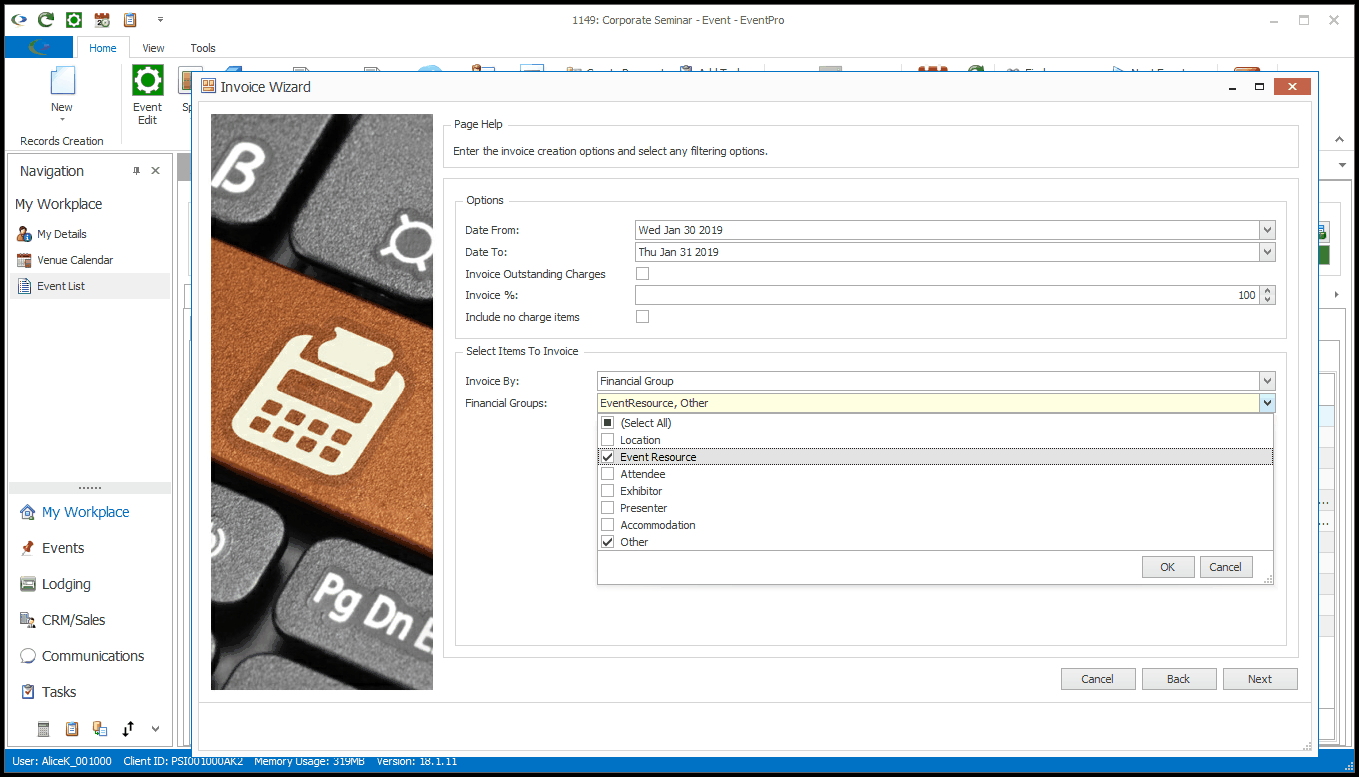Screen dimensions: 1359x777
Task: Expand the navigation overflow chevron
Action: tap(155, 729)
